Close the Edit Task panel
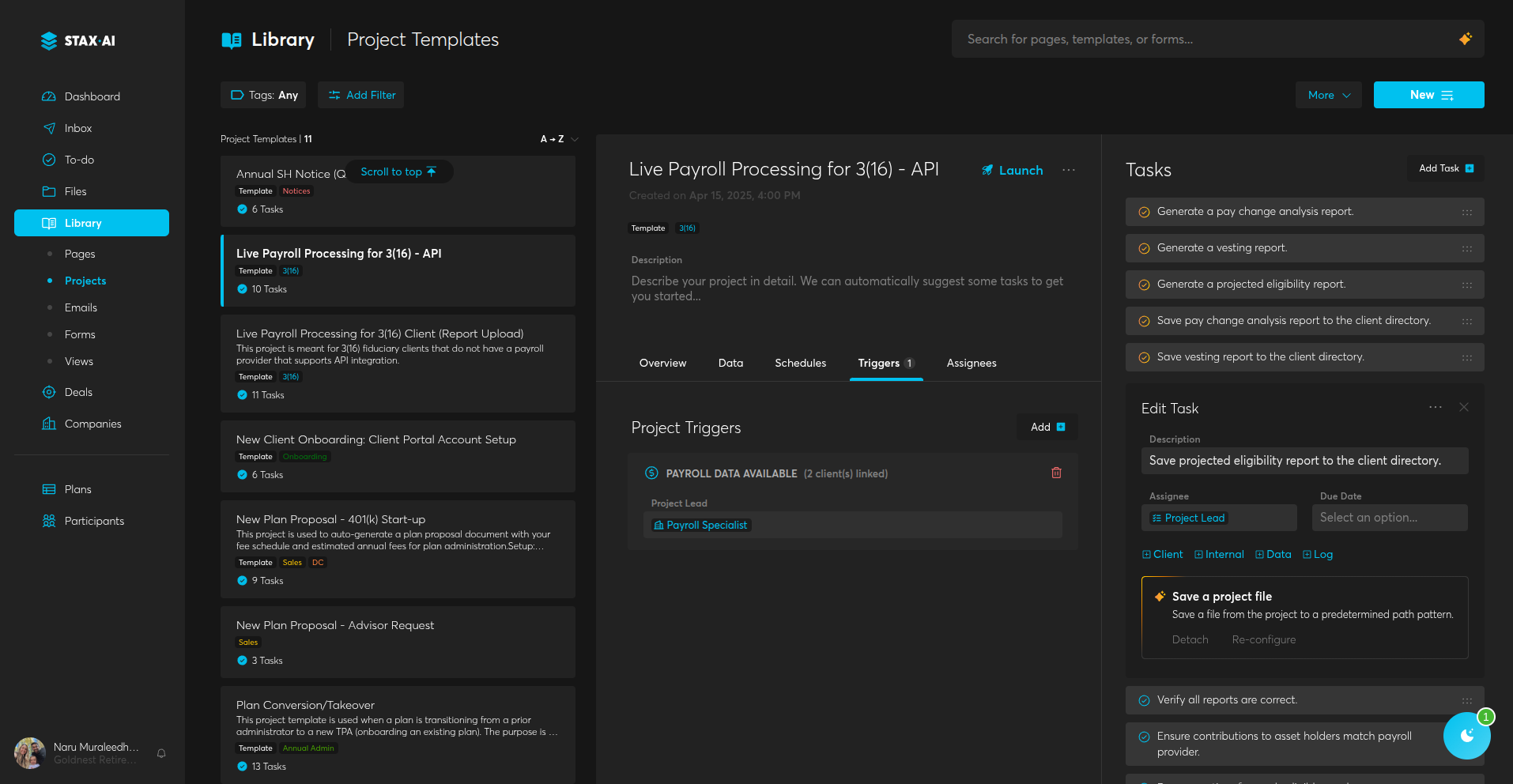Screen dimensions: 1513x784 [x=1463, y=407]
